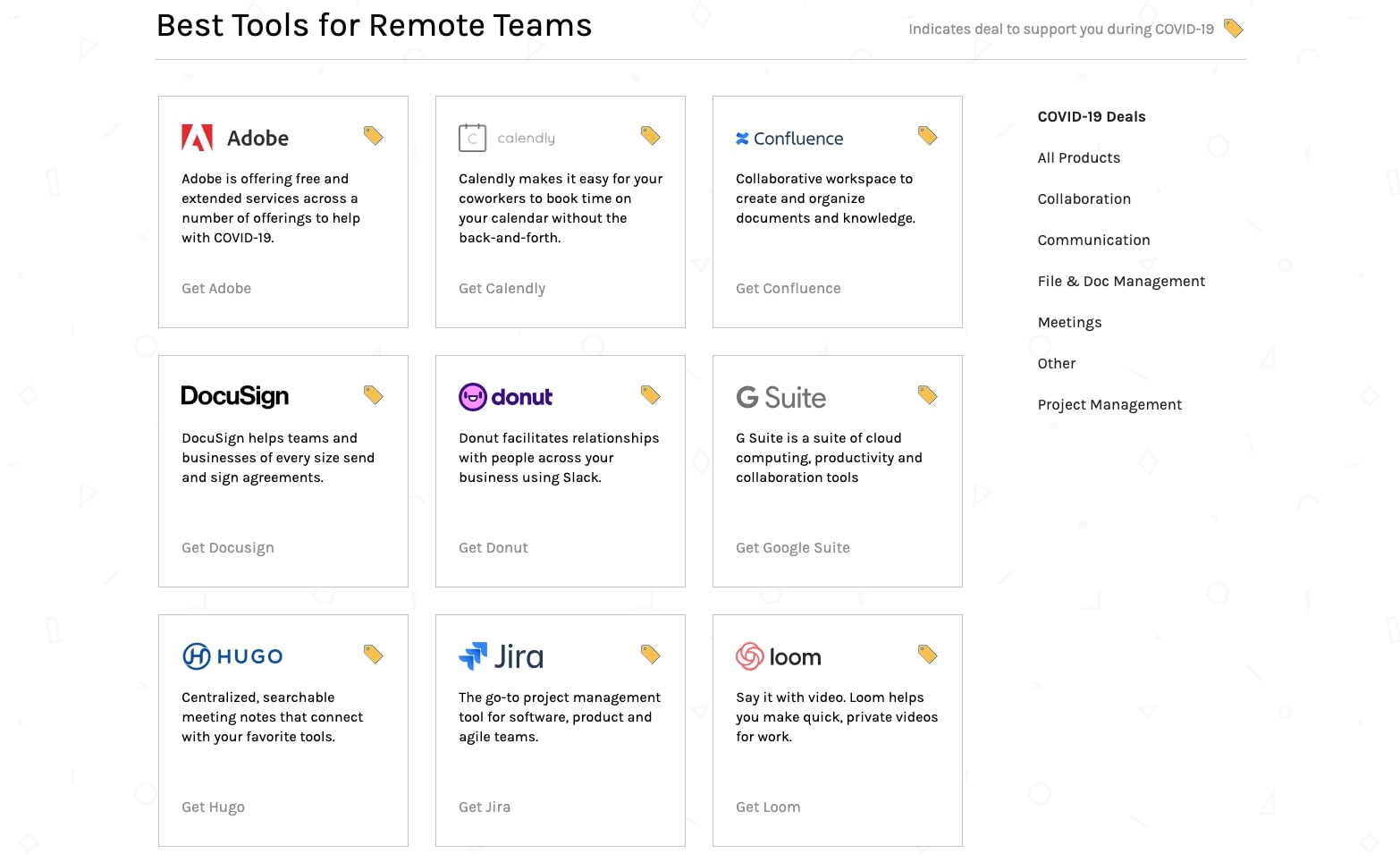Image resolution: width=1400 pixels, height=862 pixels.
Task: Click the Best Tools for Remote Teams heading
Action: coord(375,26)
